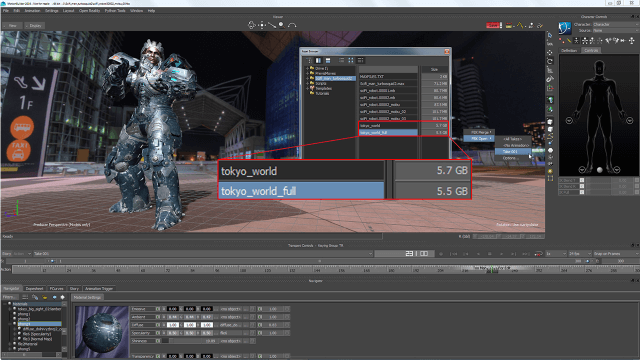Open the Display dropdown in the Viewer
Screen dimensions: 640x360
tap(34, 26)
